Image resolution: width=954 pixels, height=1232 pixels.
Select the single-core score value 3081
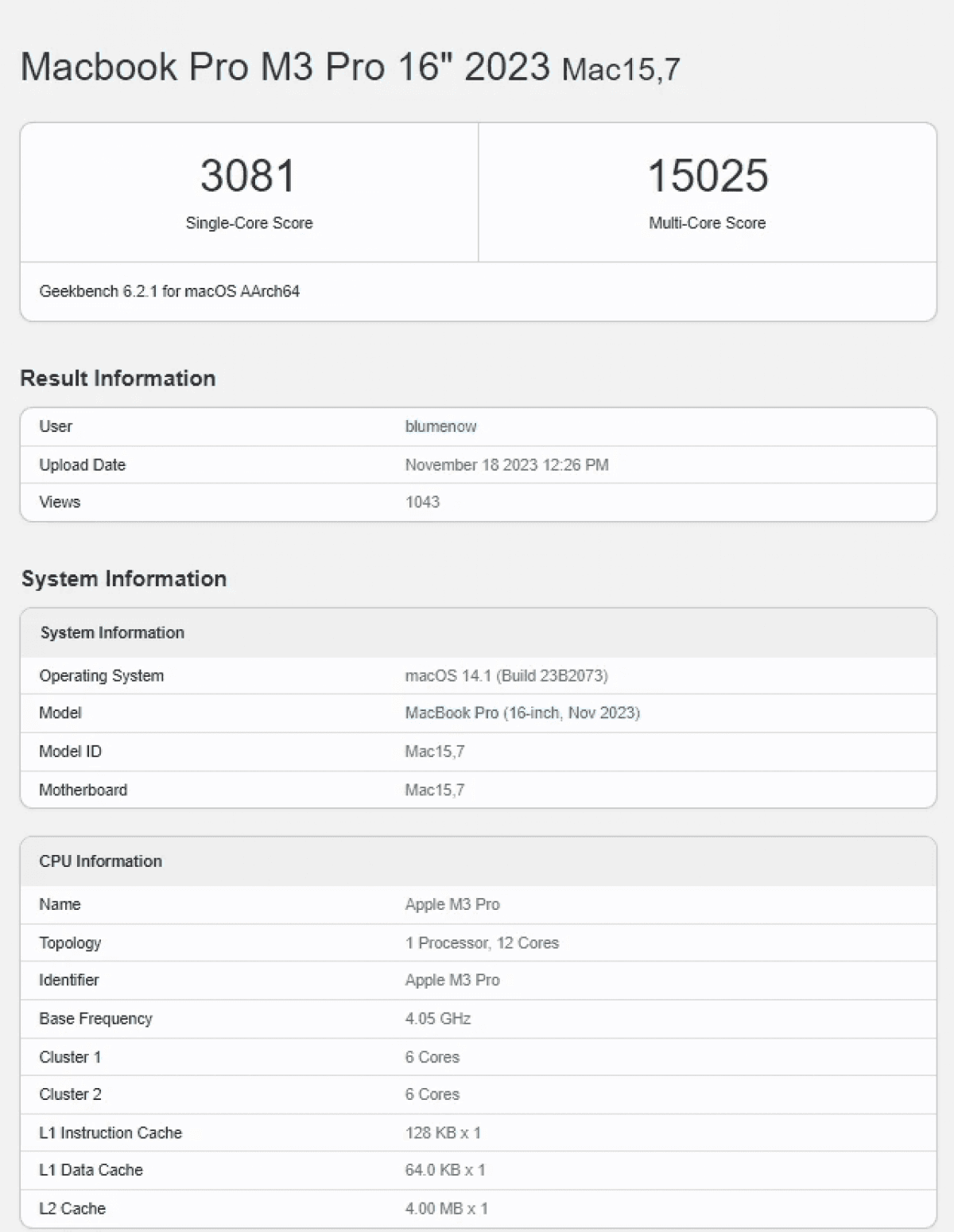click(248, 175)
